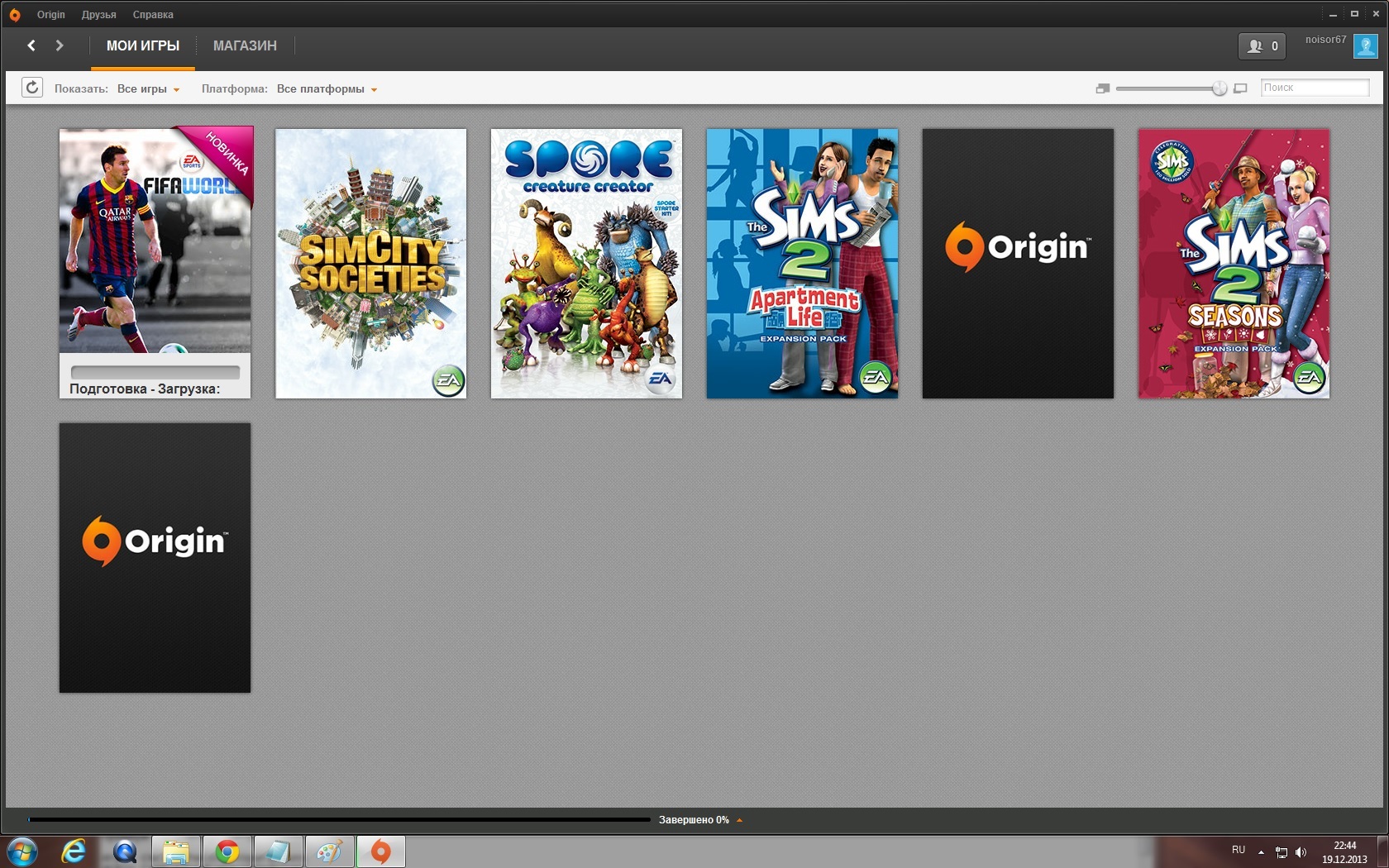Open friends list counter button
The width and height of the screenshot is (1389, 868).
(1262, 46)
